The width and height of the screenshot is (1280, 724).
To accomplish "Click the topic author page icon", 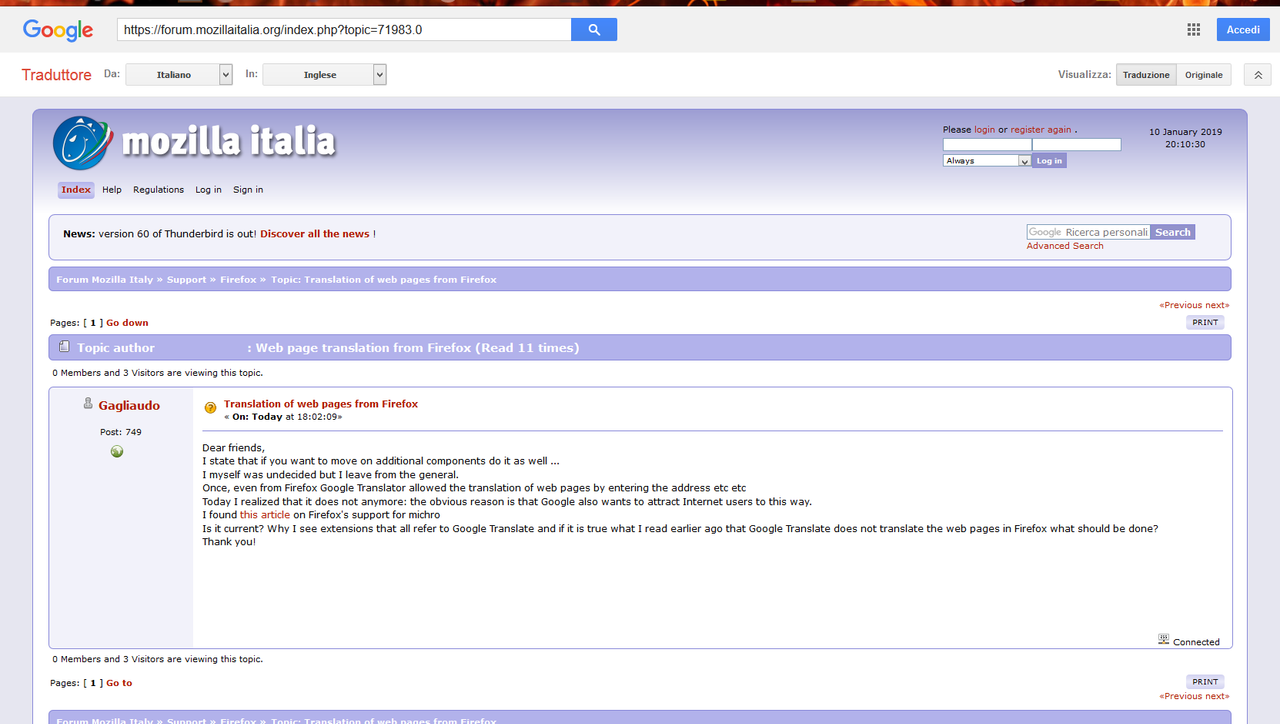I will click(x=64, y=347).
